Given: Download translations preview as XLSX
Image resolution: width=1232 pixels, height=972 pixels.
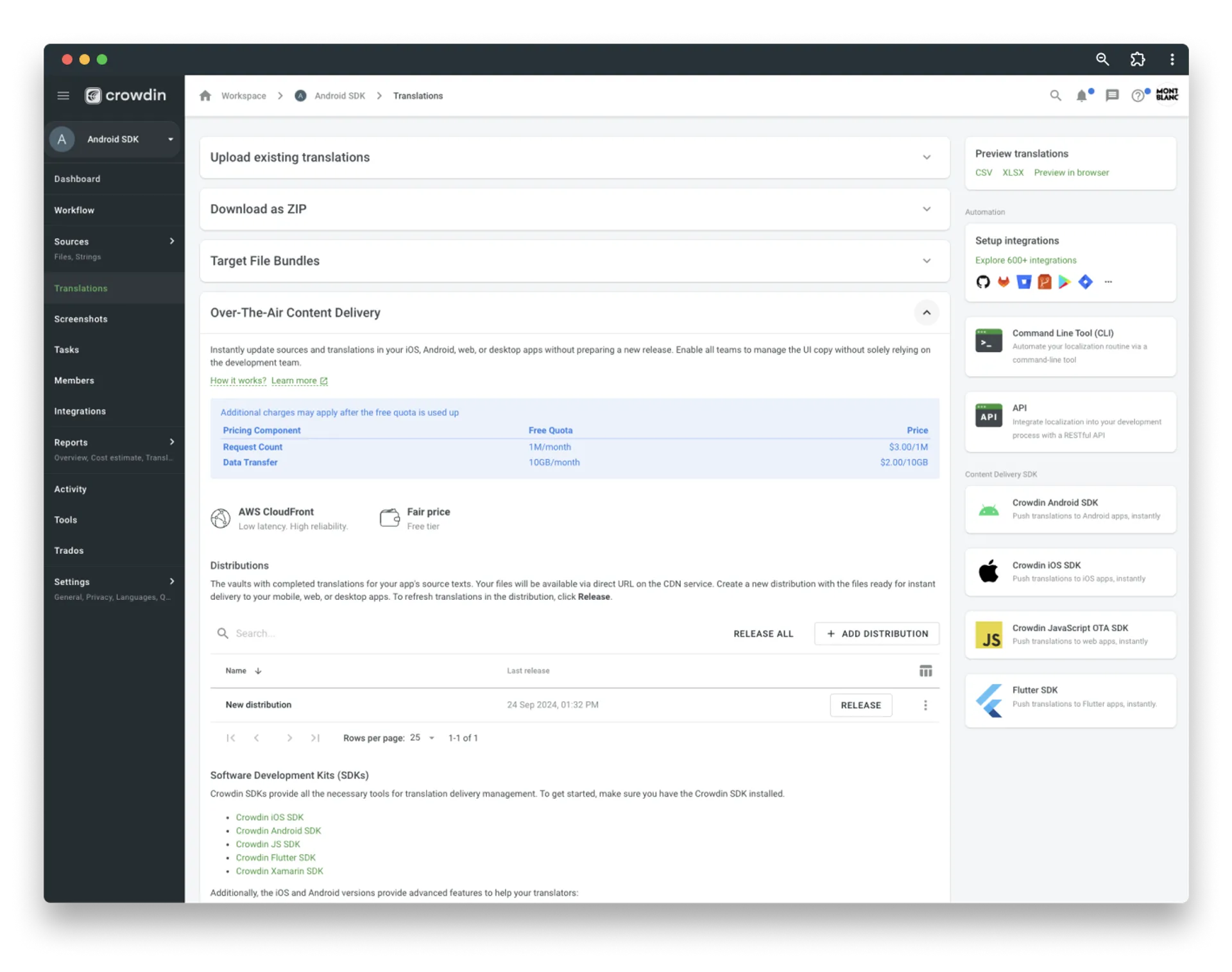Looking at the screenshot, I should [1013, 173].
